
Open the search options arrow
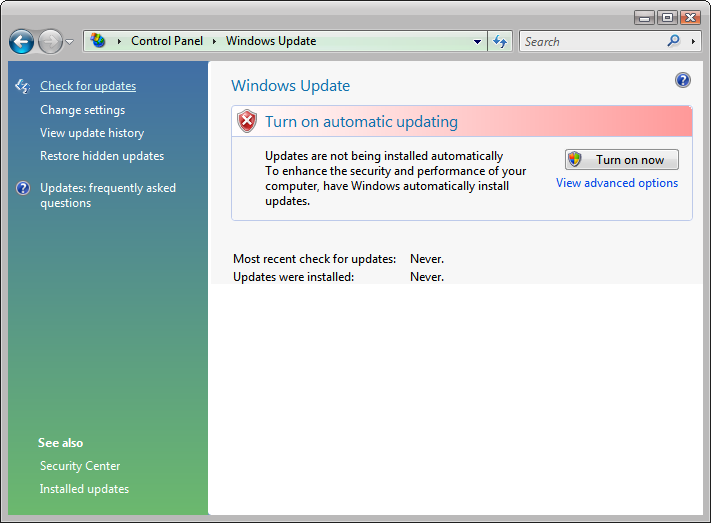693,42
